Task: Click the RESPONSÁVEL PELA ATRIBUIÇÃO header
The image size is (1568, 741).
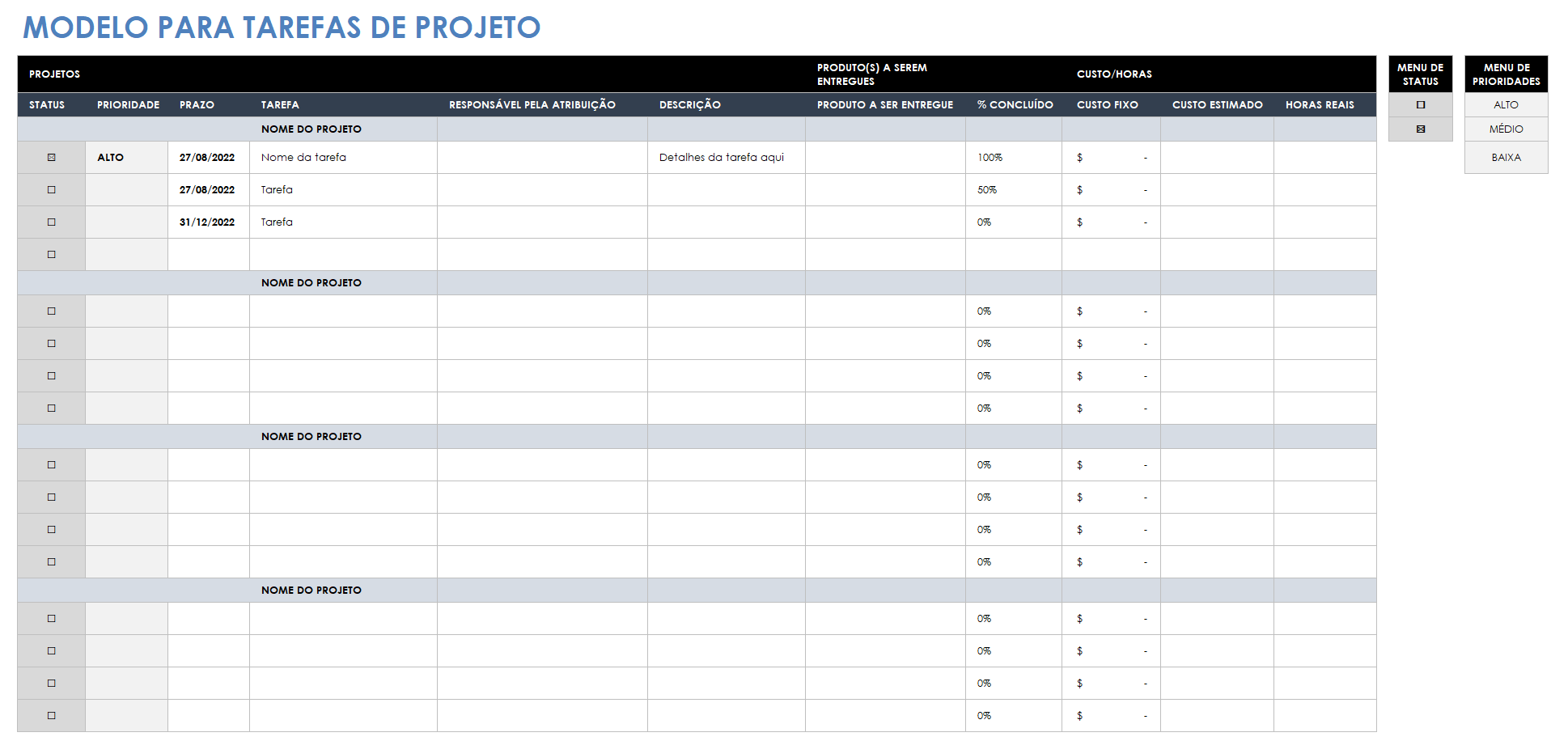Action: pos(532,105)
